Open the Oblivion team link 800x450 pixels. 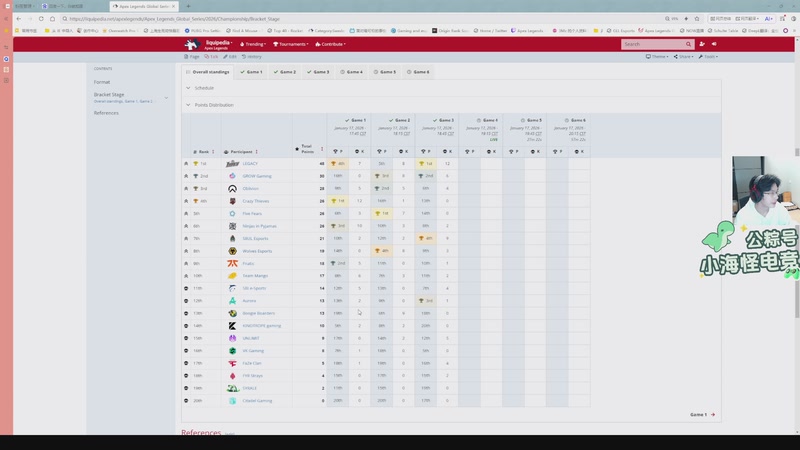pyautogui.click(x=251, y=189)
